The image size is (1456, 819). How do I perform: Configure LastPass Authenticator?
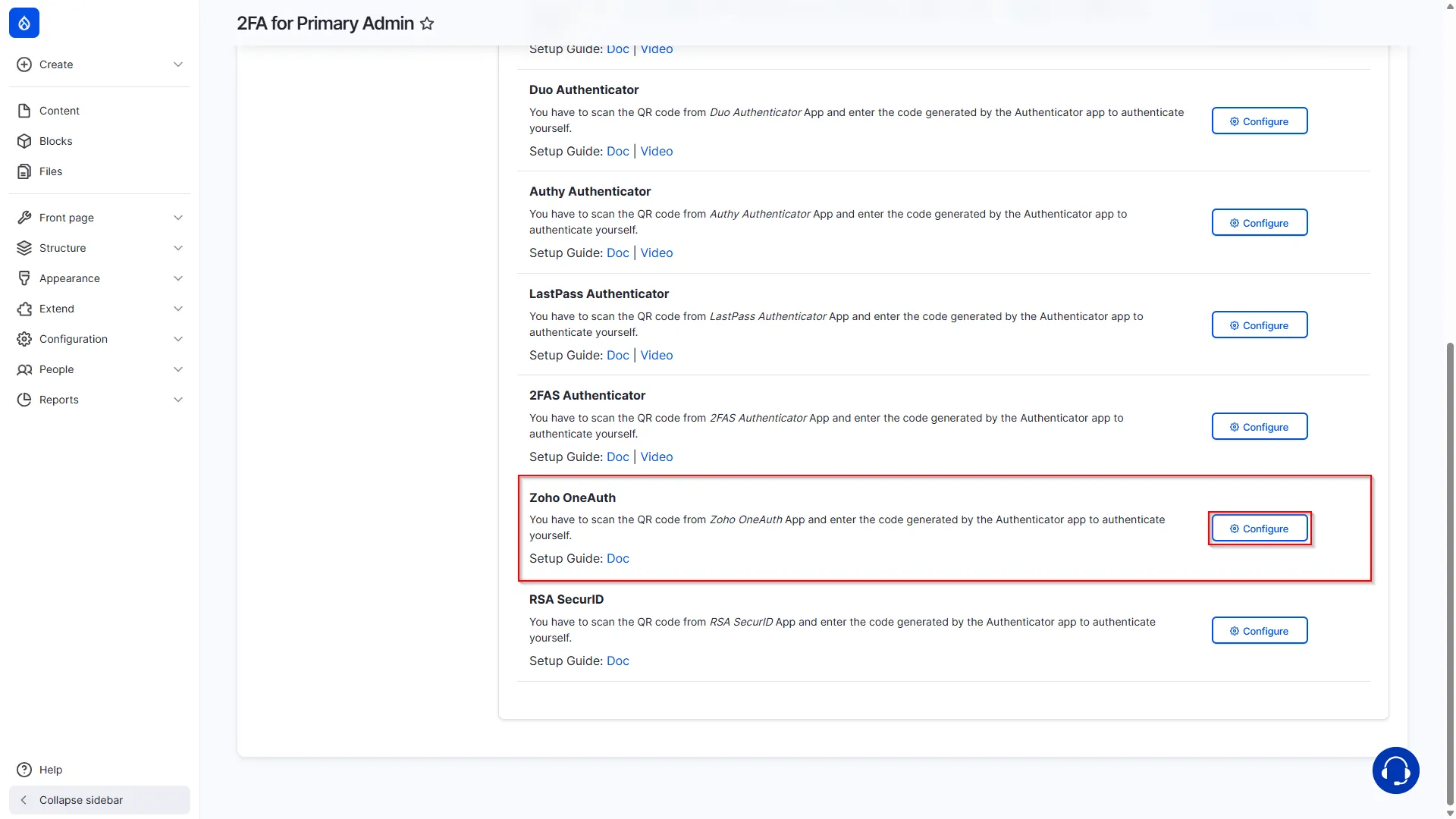click(1259, 325)
